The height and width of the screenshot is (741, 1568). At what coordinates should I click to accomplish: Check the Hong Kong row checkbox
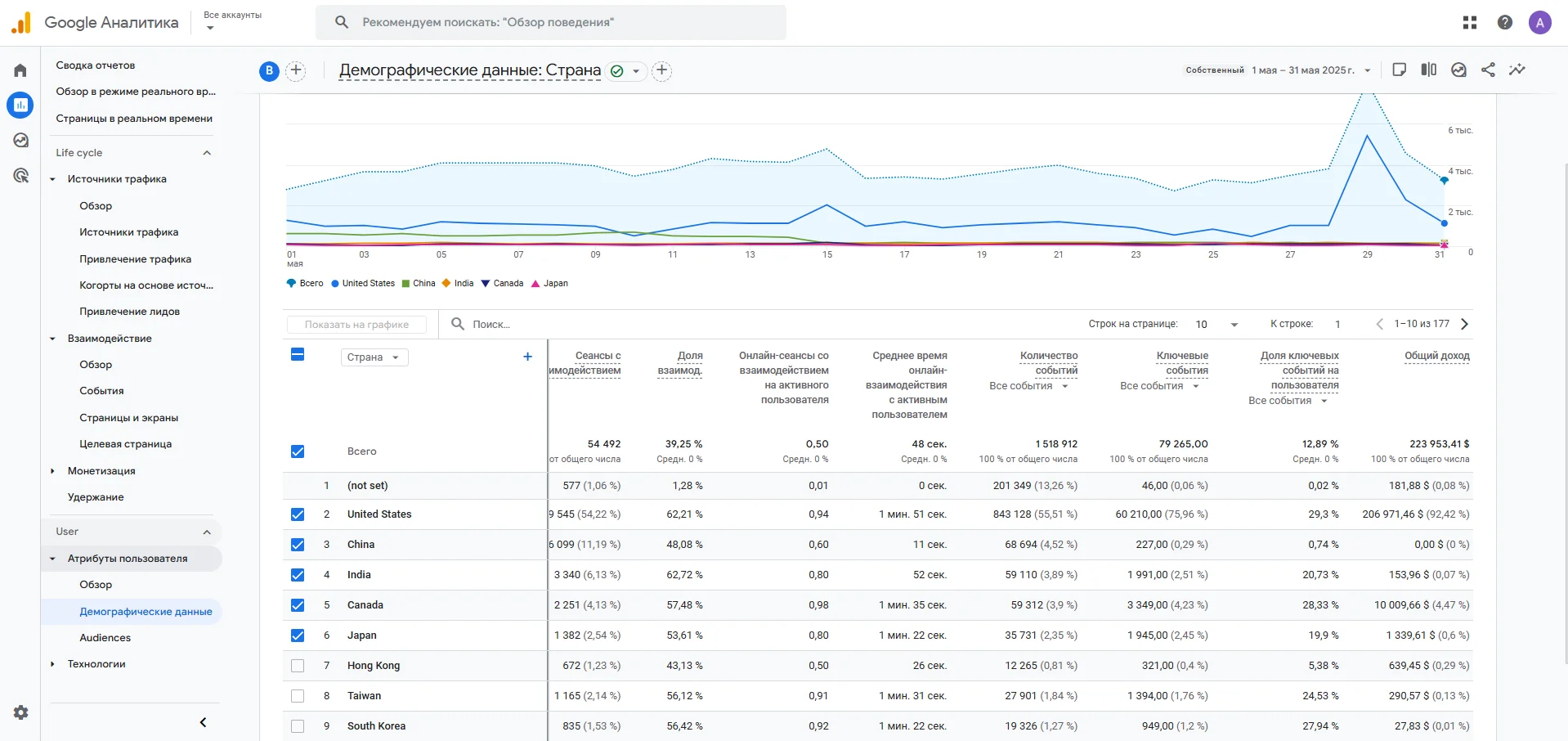coord(298,666)
